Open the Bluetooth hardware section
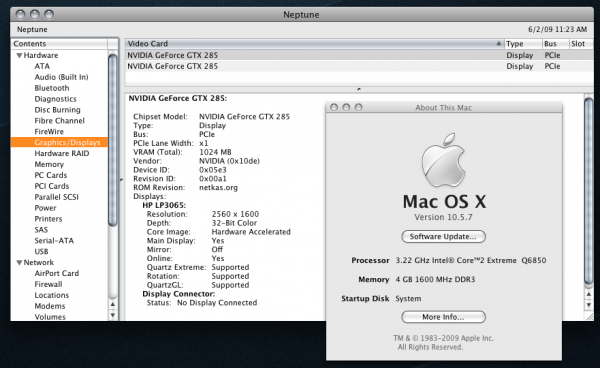600x368 pixels. [52, 88]
